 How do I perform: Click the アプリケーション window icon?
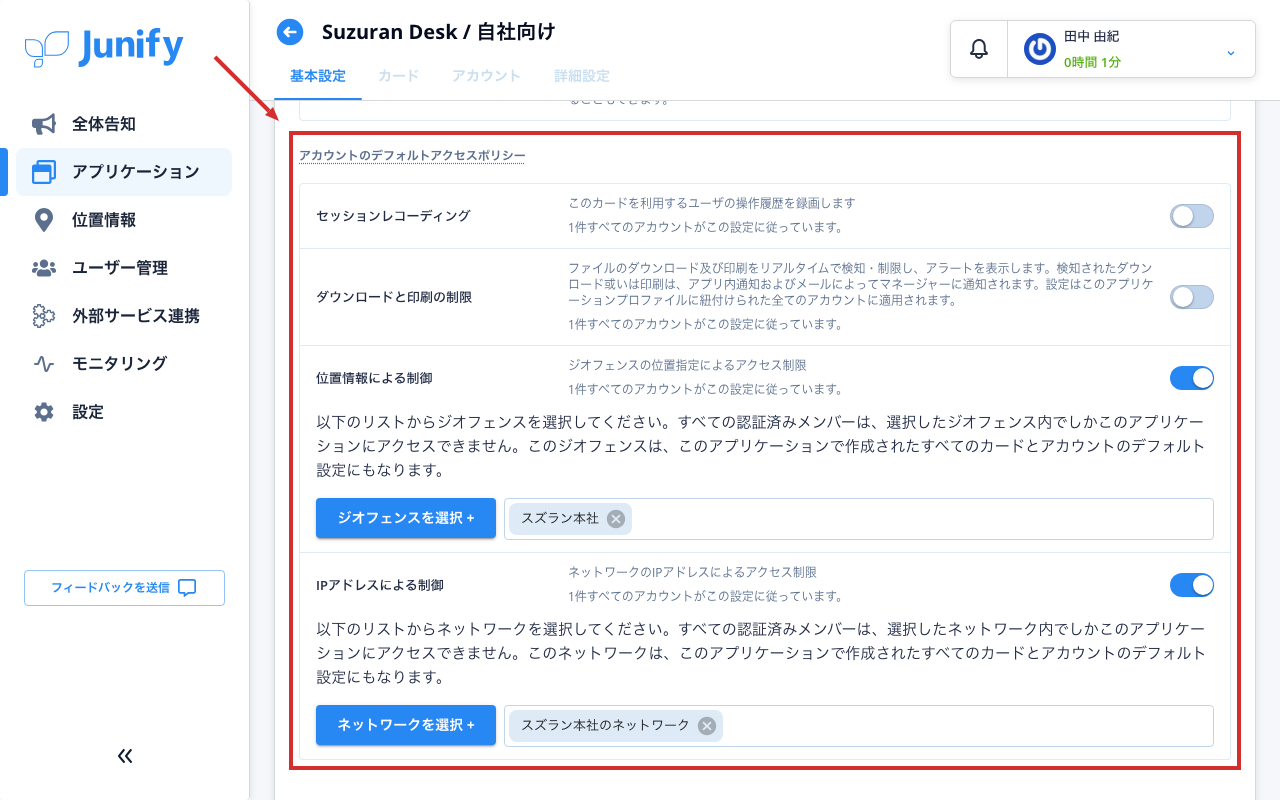click(44, 172)
